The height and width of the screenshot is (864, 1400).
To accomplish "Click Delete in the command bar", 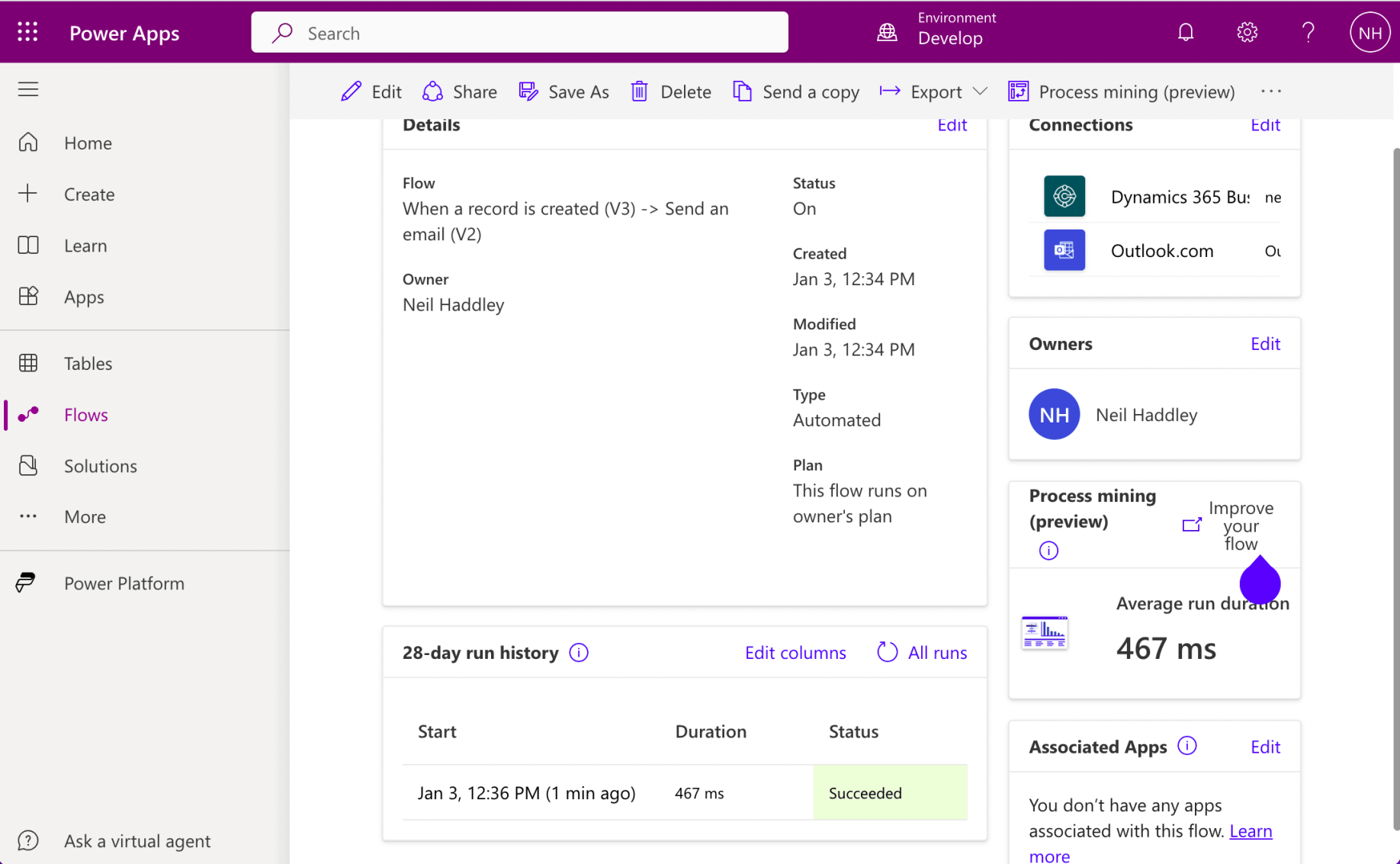I will tap(671, 92).
